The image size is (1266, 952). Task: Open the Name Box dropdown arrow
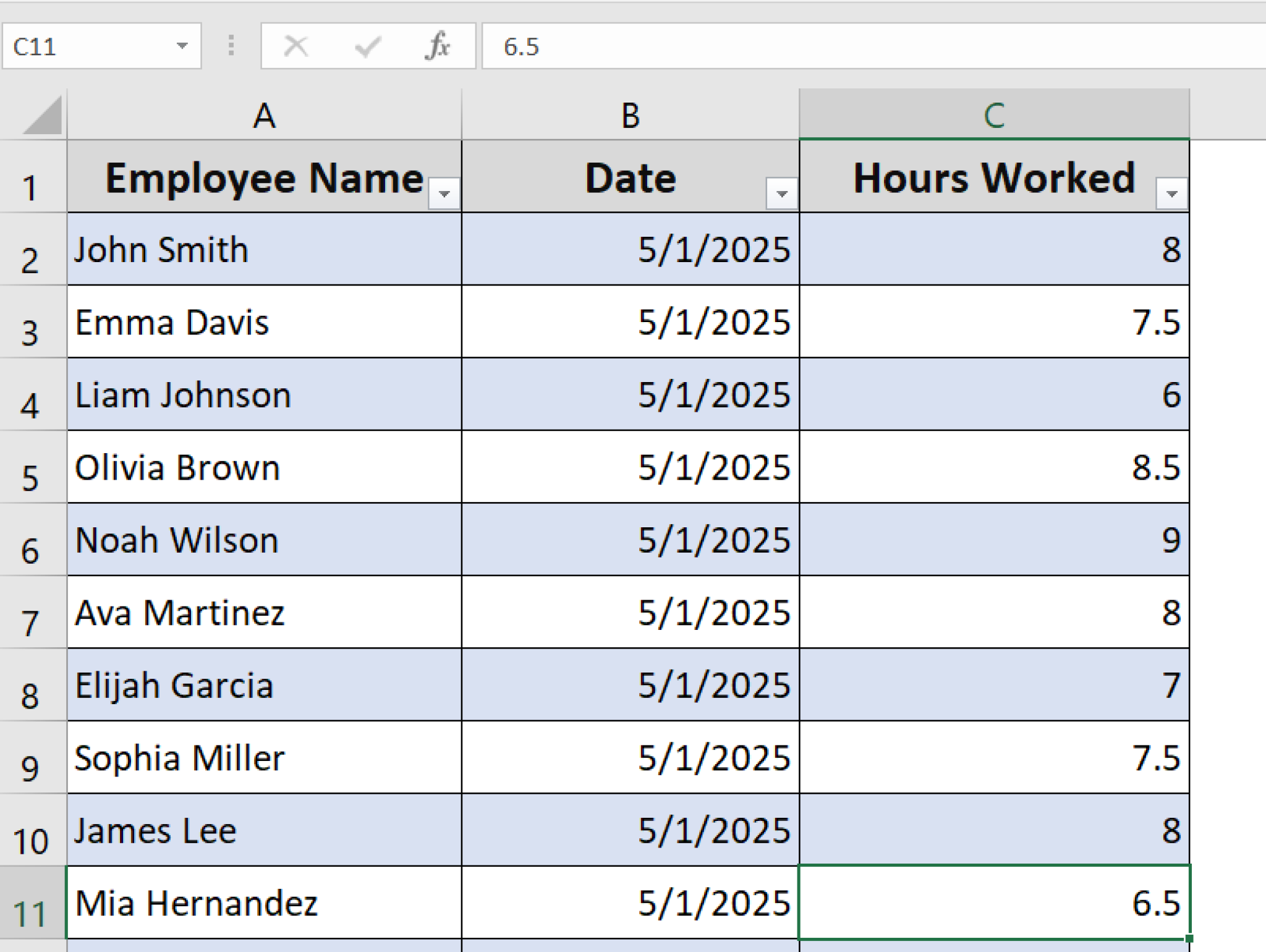[x=182, y=45]
